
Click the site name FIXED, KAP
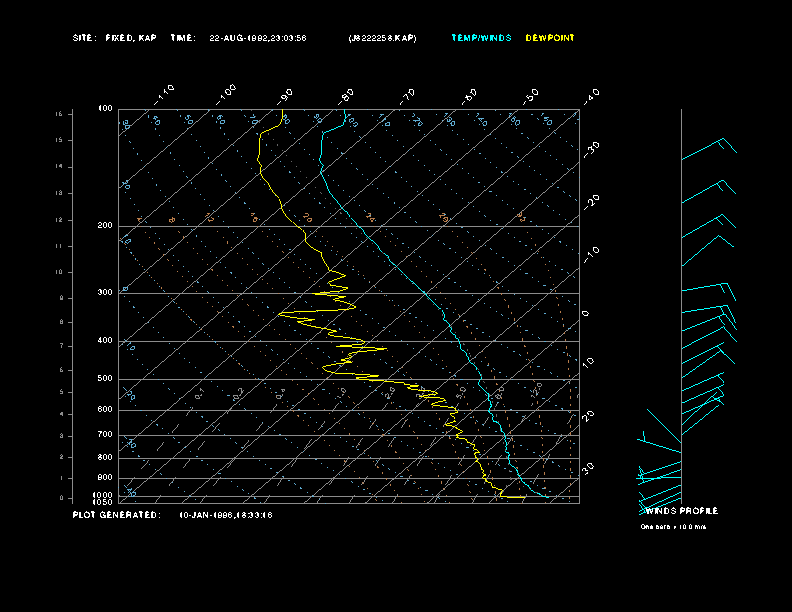pos(131,38)
